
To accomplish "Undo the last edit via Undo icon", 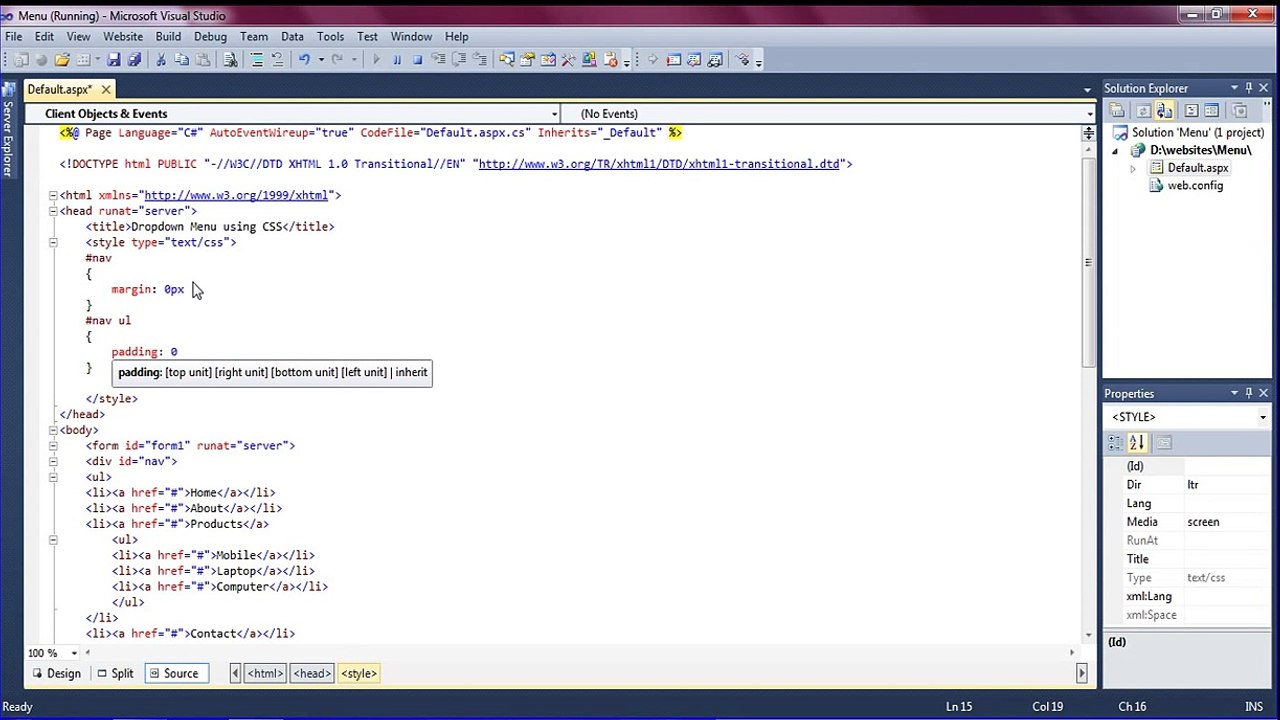I will tap(304, 60).
